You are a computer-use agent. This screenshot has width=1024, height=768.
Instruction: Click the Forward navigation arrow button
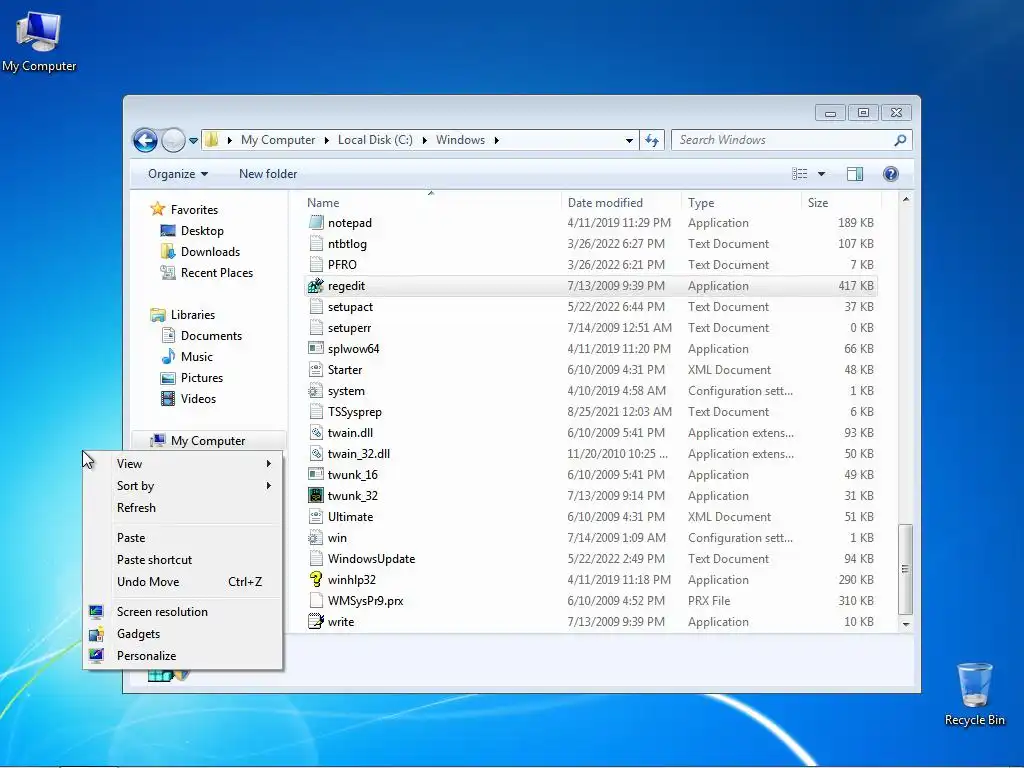[x=173, y=140]
